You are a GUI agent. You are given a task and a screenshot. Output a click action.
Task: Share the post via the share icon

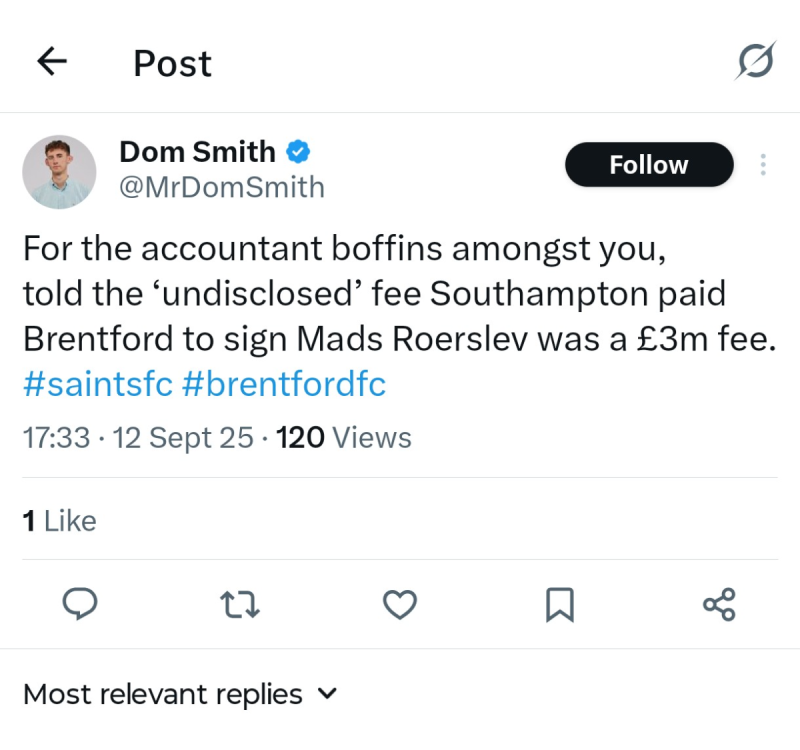[719, 604]
